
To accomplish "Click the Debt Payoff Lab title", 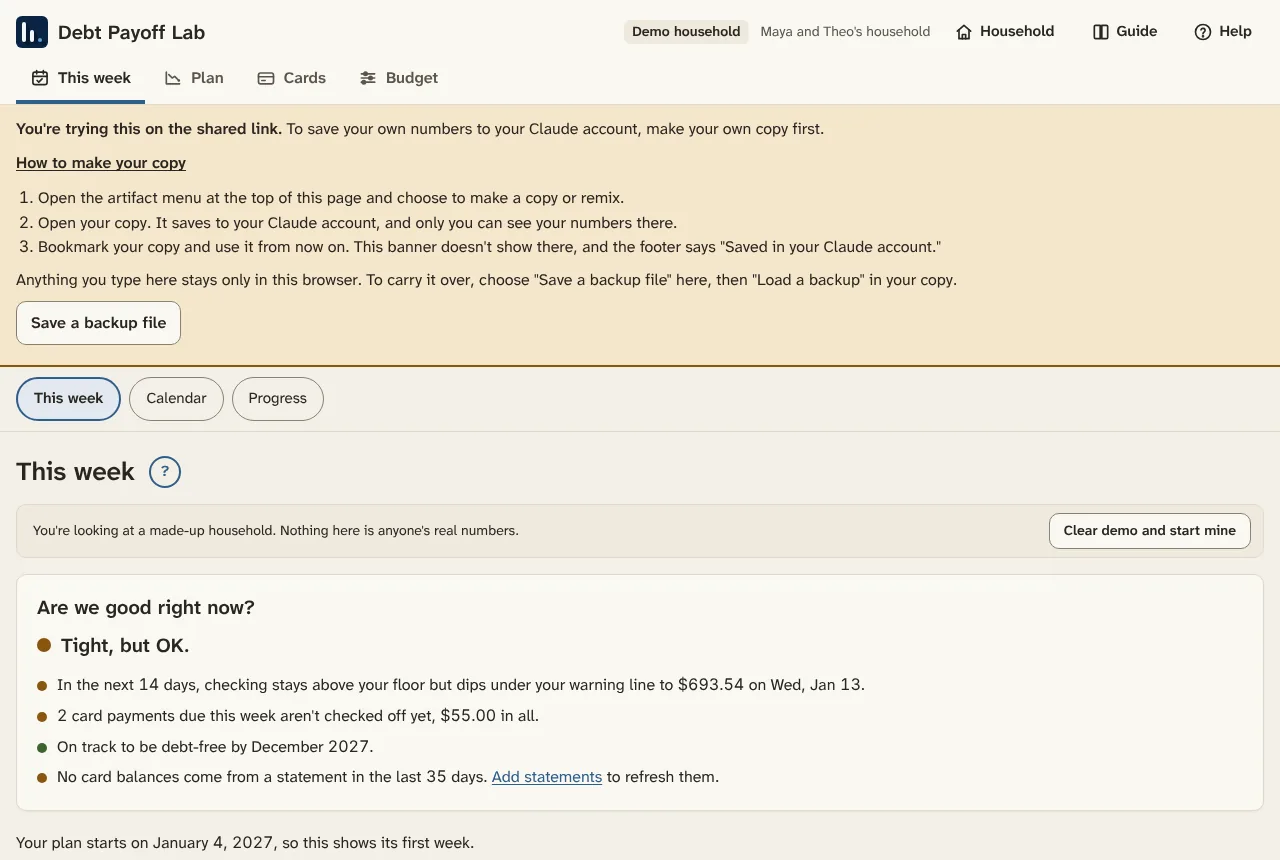I will (x=131, y=32).
